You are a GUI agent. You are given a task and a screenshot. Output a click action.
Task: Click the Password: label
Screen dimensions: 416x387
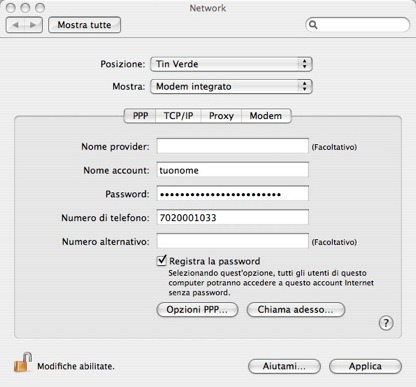tap(127, 194)
